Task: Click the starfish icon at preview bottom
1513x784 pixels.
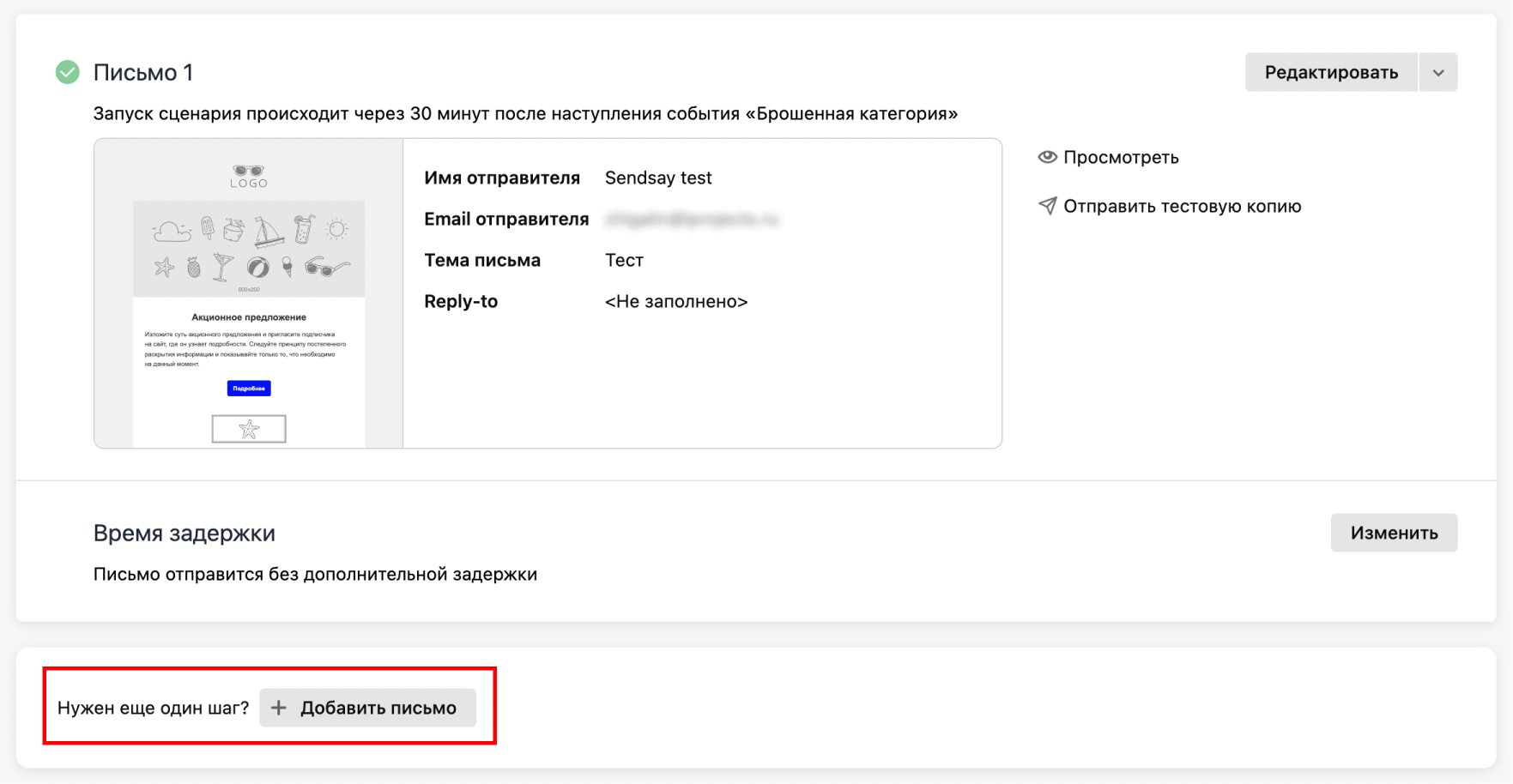Action: pos(249,428)
